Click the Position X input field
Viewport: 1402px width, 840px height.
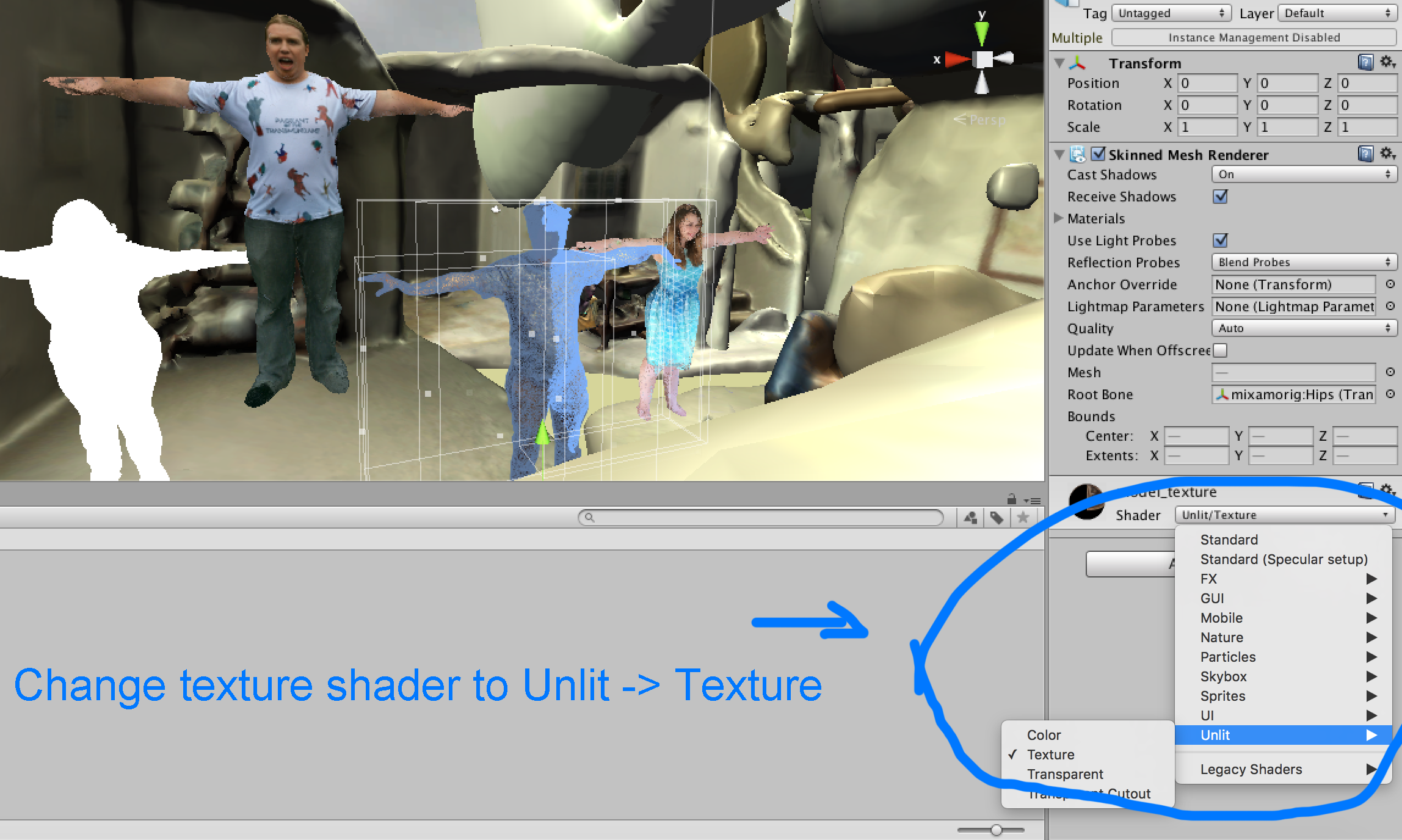[x=1208, y=83]
